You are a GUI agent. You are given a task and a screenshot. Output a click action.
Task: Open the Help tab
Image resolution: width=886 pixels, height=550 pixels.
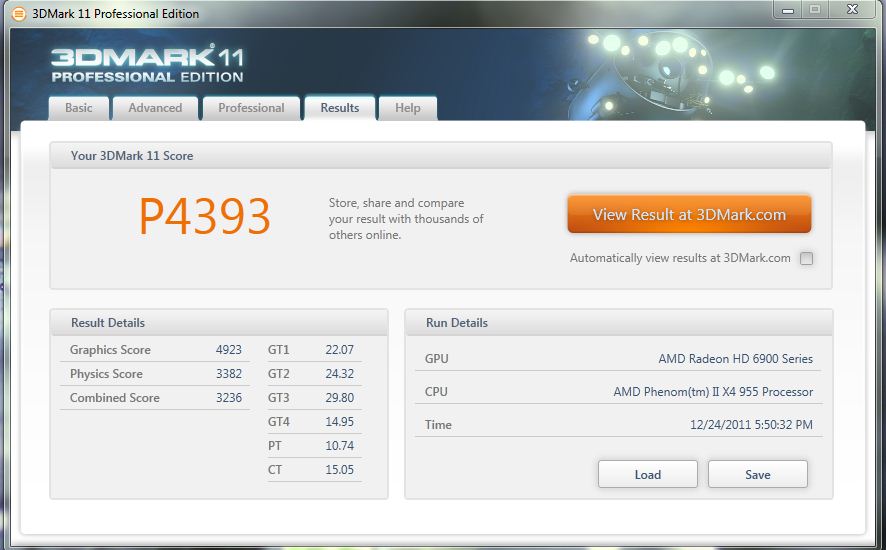point(407,108)
